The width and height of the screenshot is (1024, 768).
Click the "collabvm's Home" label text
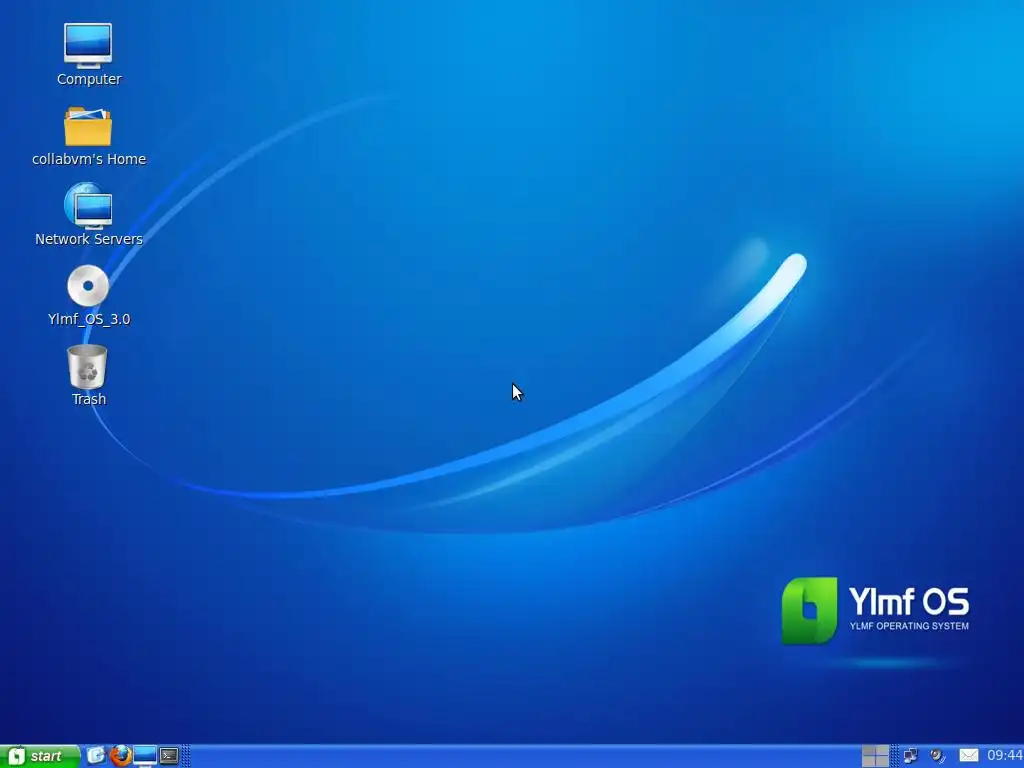[89, 159]
